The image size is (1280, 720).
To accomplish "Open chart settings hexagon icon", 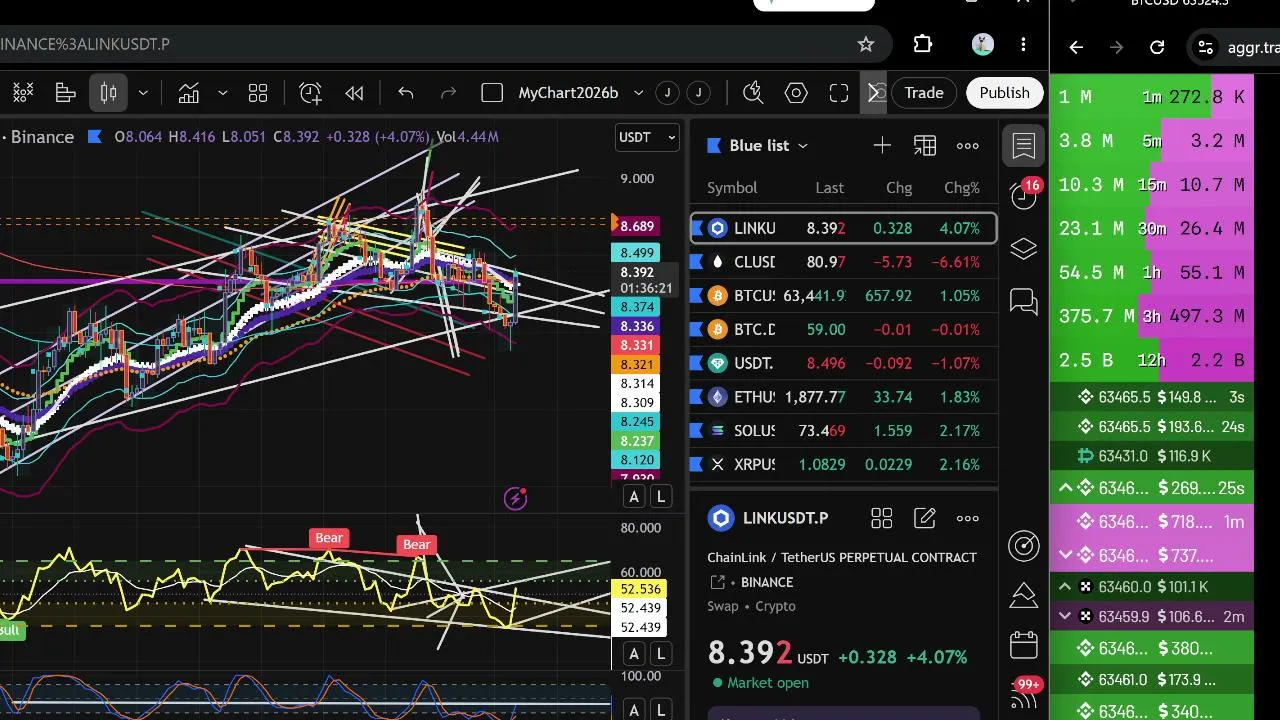I will click(796, 93).
